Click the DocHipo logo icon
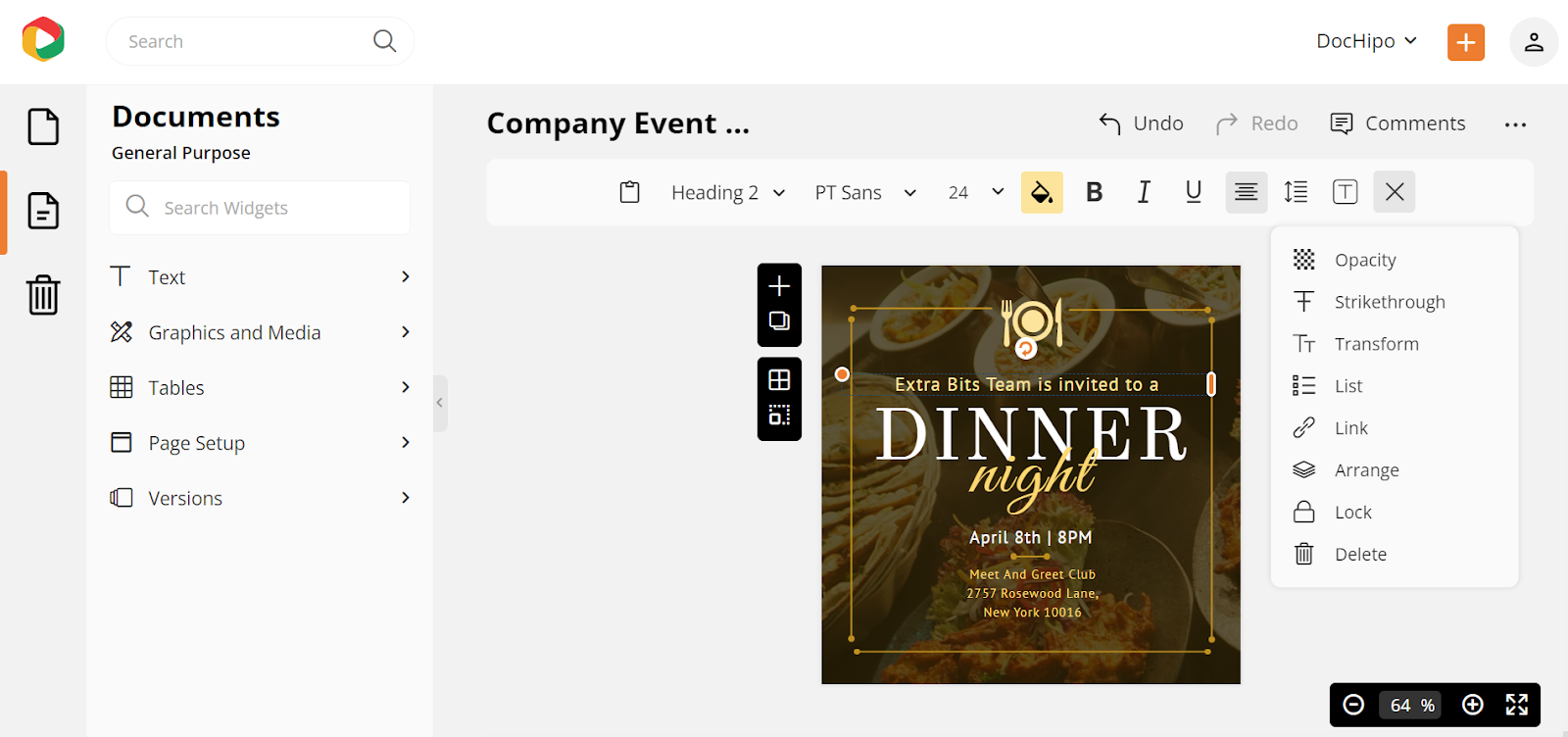Viewport: 1568px width, 737px height. 43,40
